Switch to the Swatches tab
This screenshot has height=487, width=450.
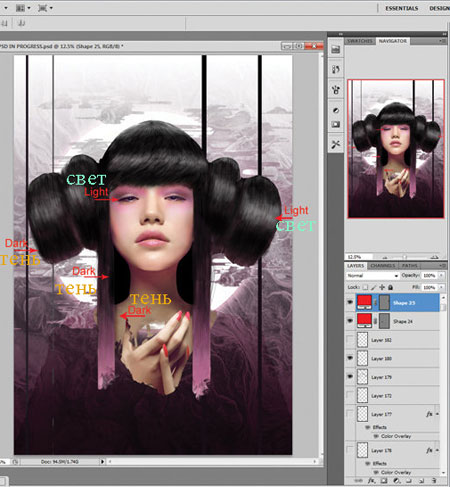pos(360,41)
